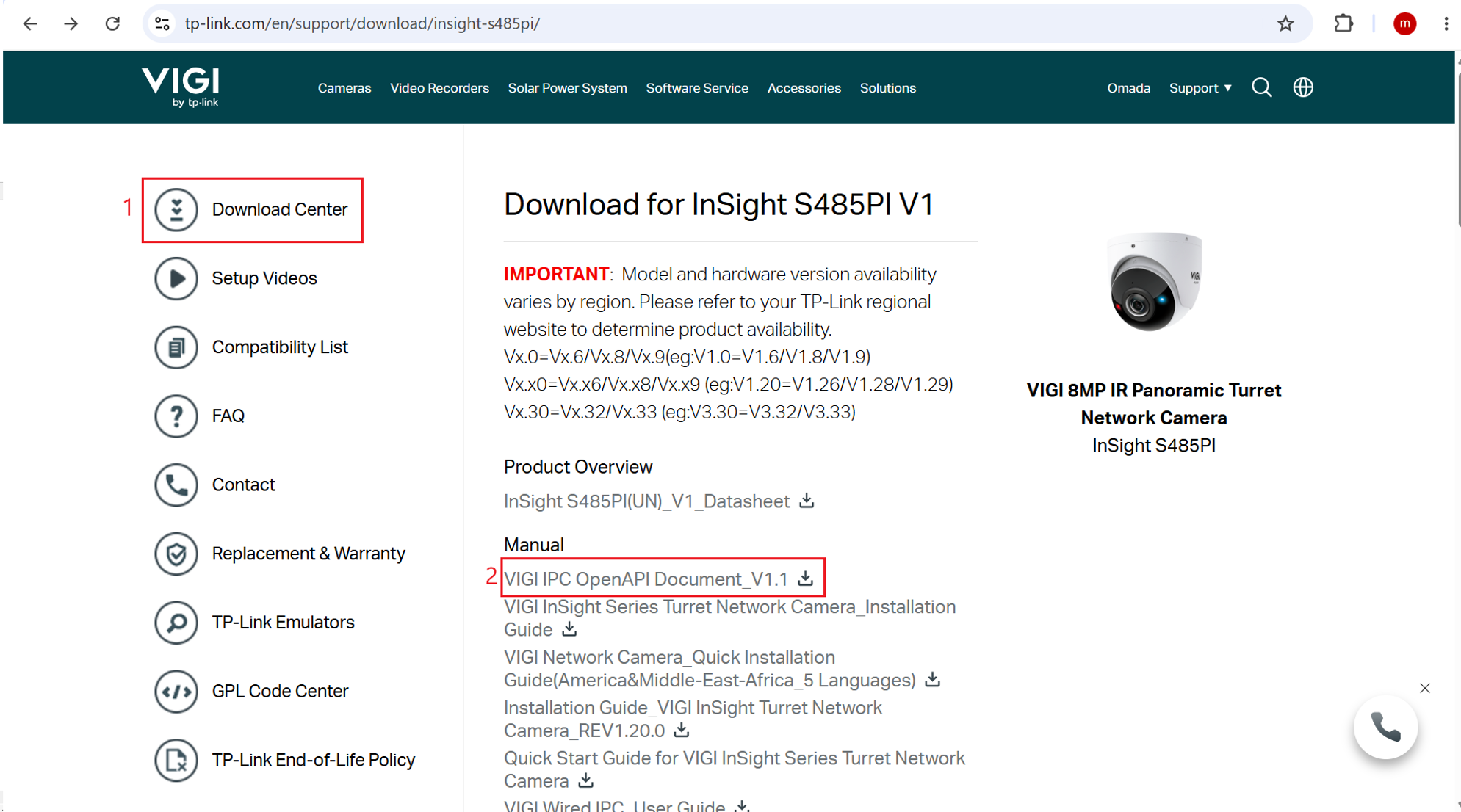The image size is (1461, 812).
Task: Download icon after Quick Start Guide Camera
Action: tap(585, 780)
